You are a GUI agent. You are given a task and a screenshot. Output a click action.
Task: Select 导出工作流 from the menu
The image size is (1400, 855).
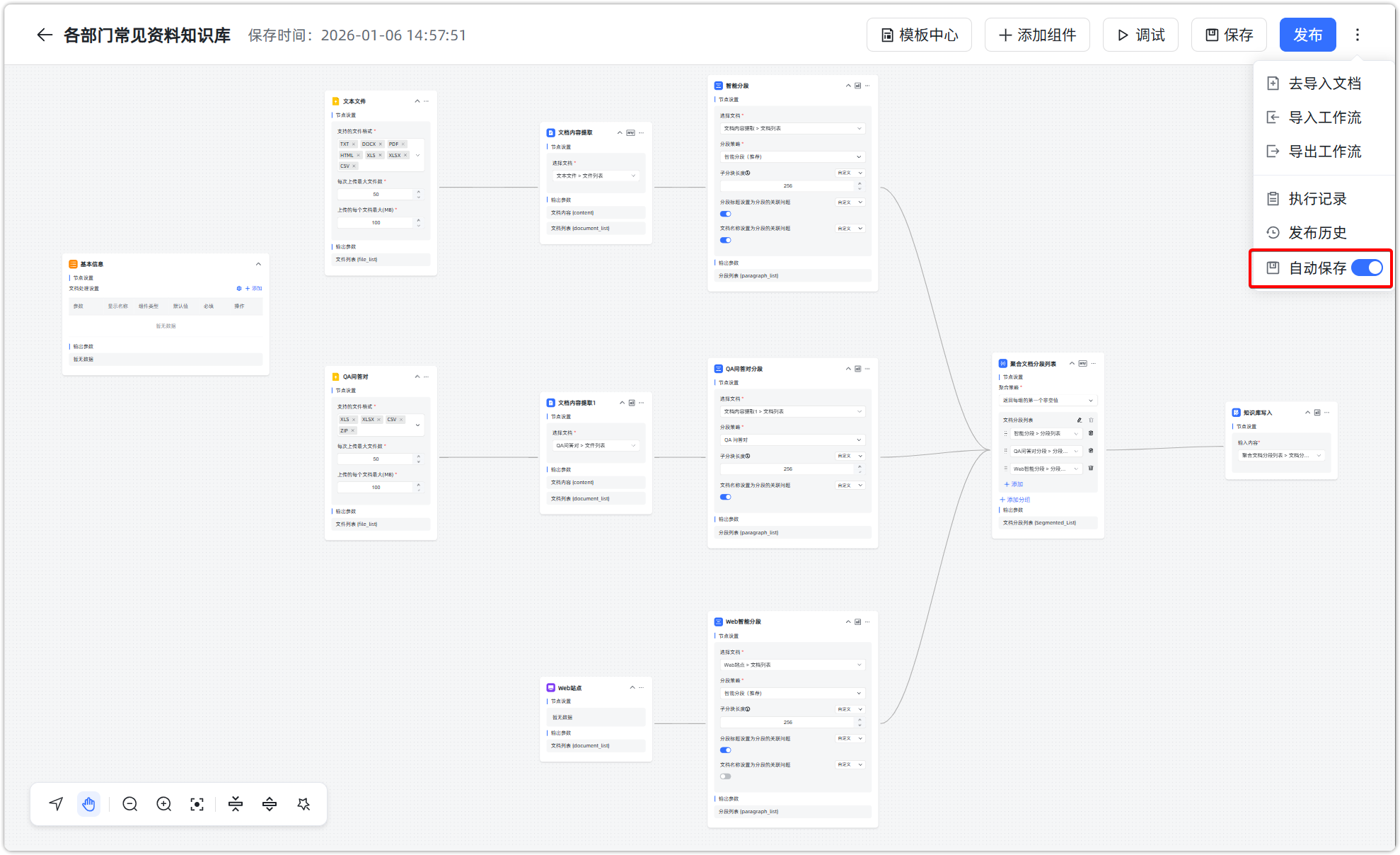1324,151
